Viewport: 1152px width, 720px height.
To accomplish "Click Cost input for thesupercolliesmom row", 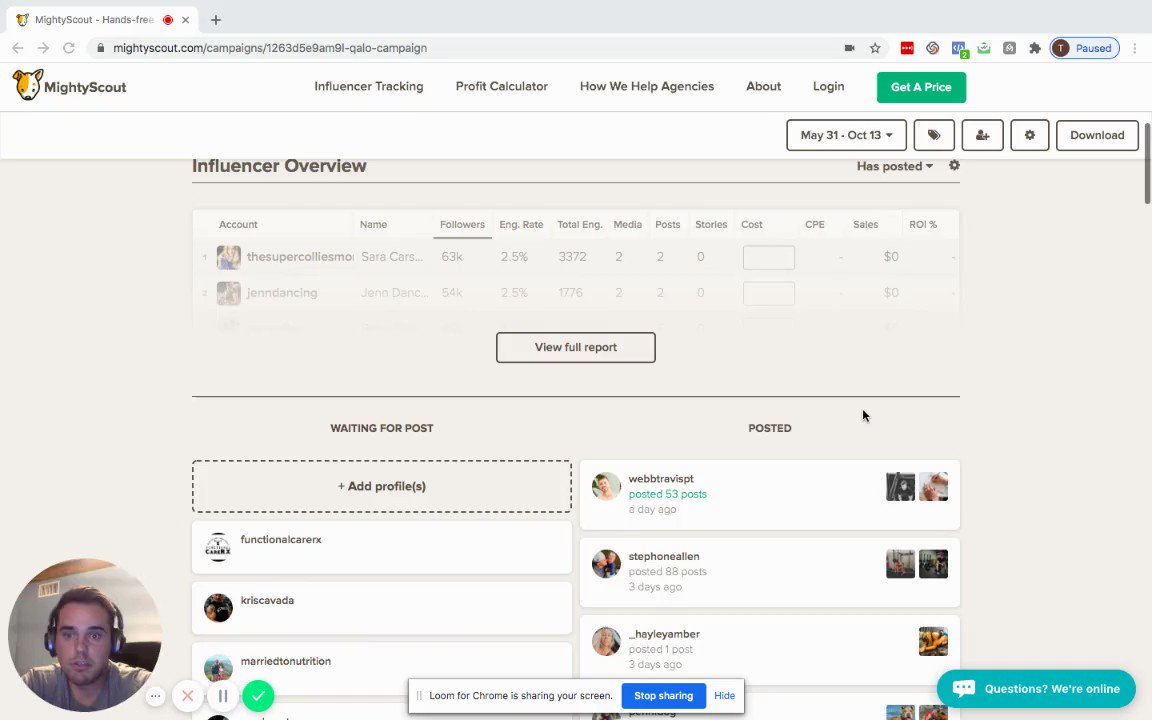I will click(768, 257).
